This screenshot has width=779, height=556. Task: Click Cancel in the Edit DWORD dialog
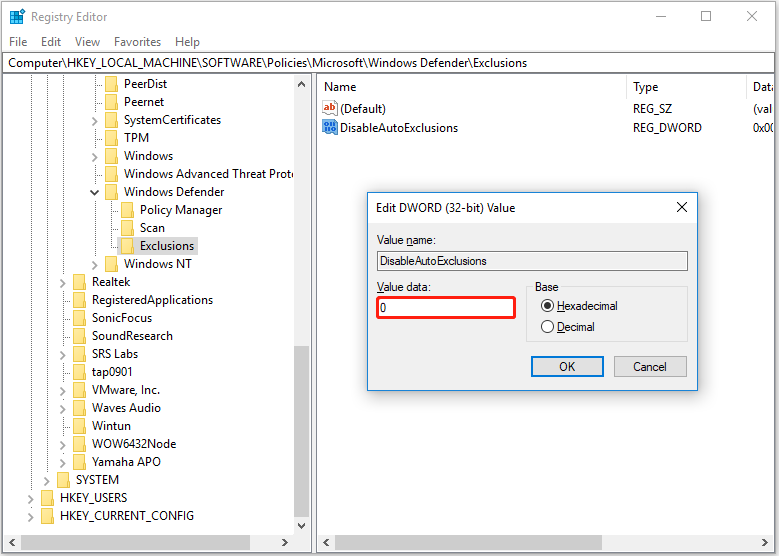point(650,367)
